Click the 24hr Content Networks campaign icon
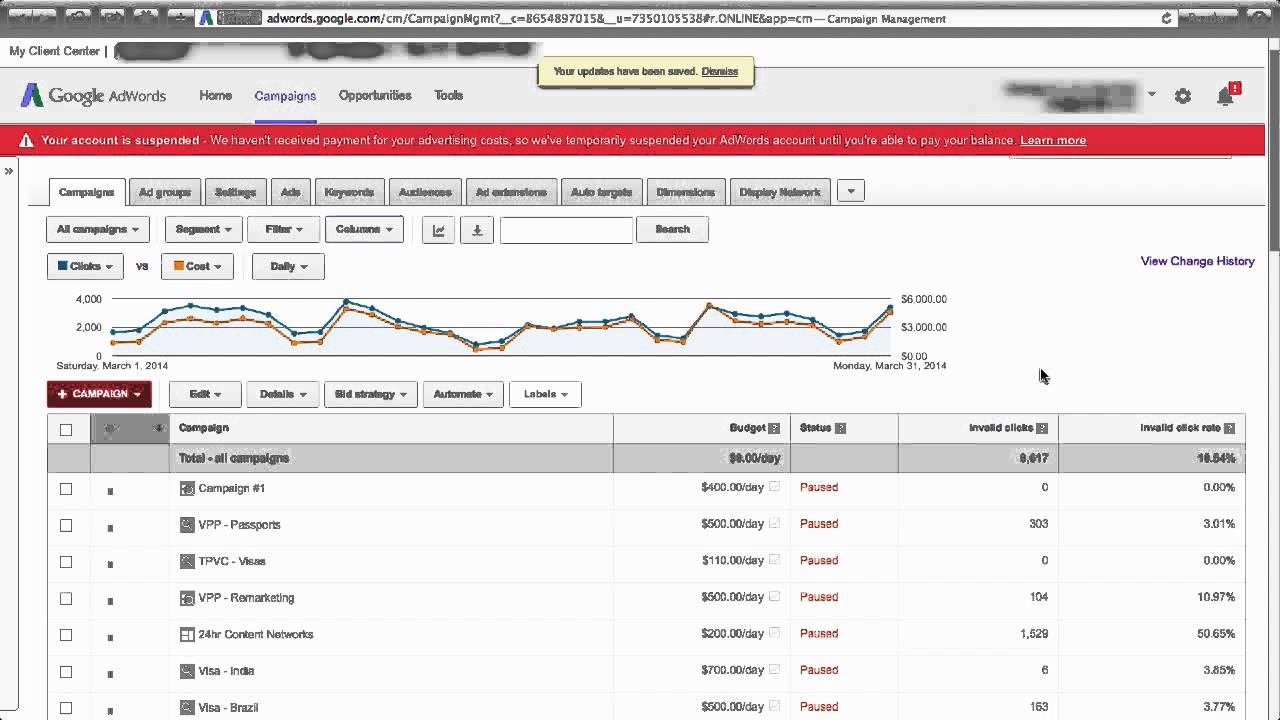The height and width of the screenshot is (720, 1280). pos(186,634)
